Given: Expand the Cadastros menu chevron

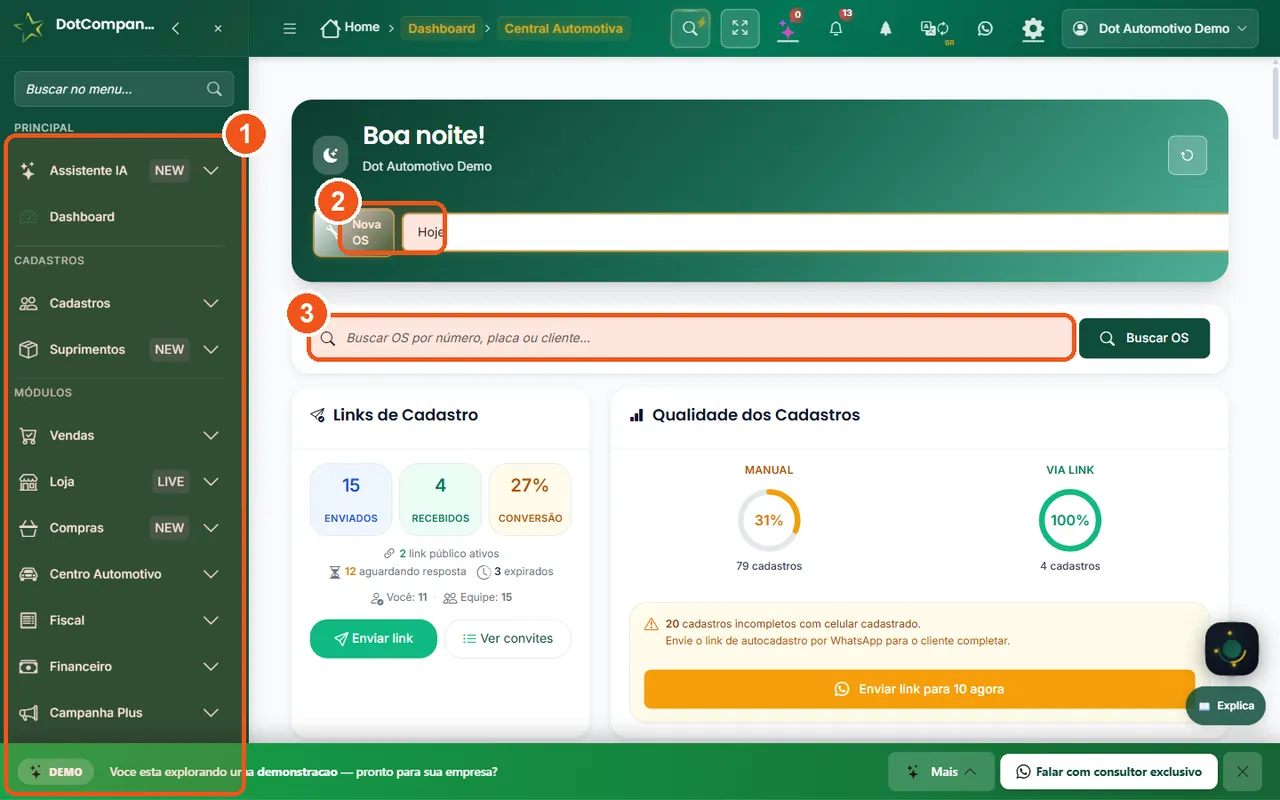Looking at the screenshot, I should 211,303.
